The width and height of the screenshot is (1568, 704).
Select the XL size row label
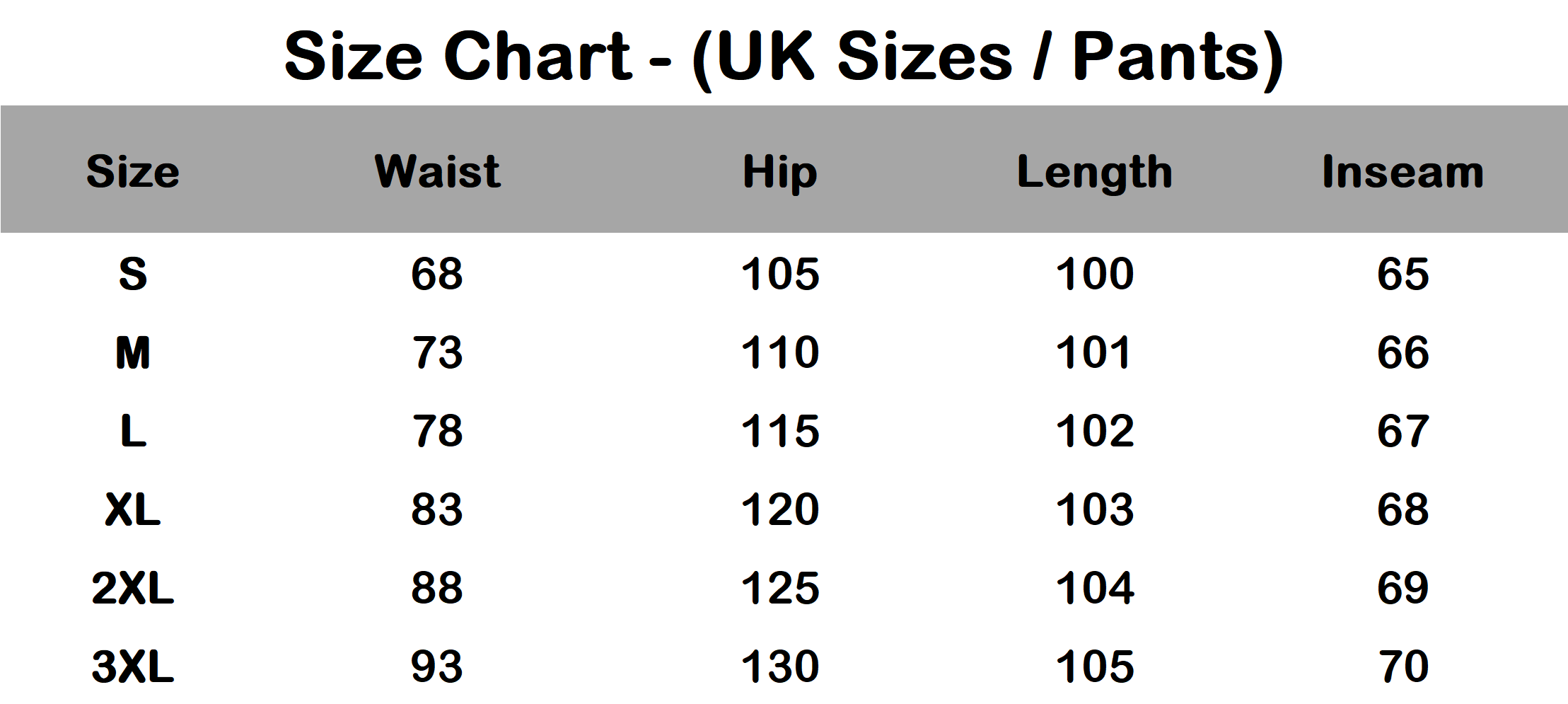pos(133,509)
